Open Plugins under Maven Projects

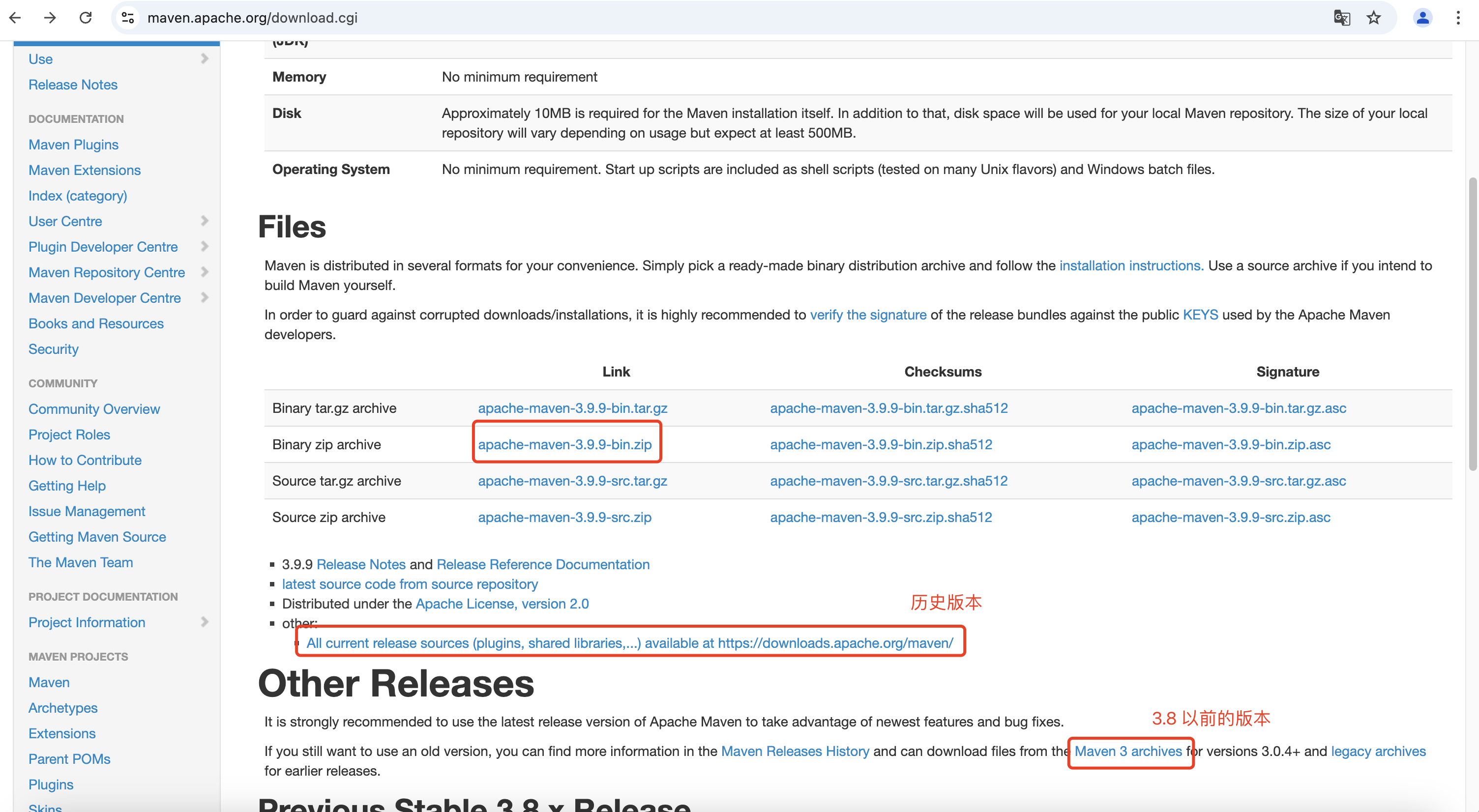[51, 784]
